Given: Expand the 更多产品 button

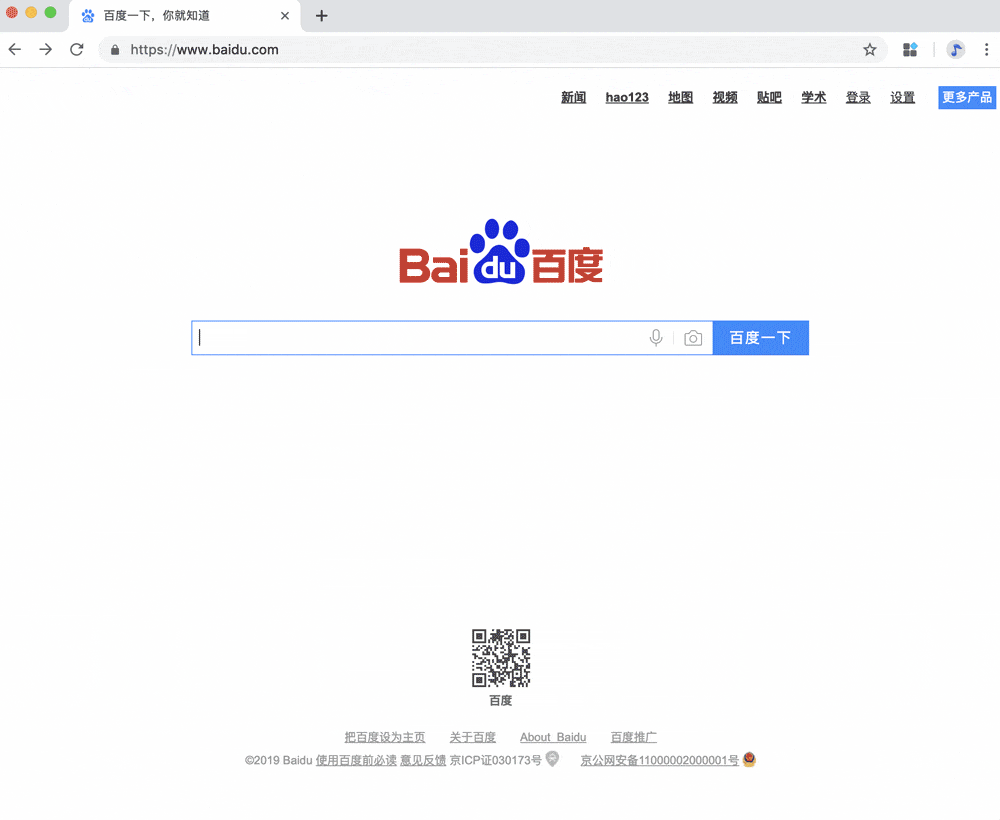Looking at the screenshot, I should point(967,98).
